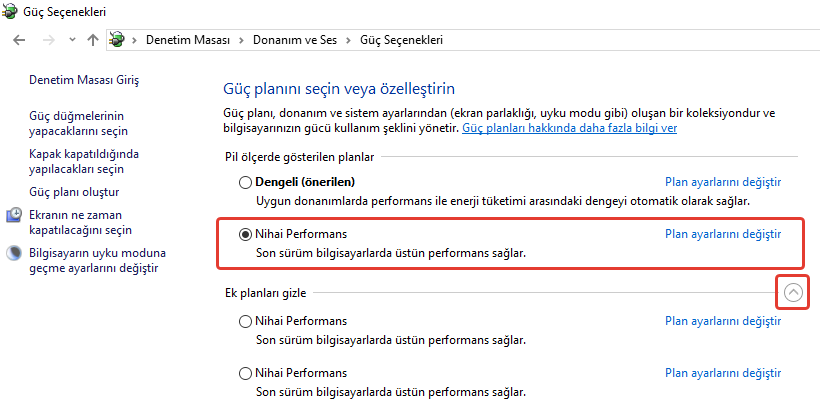
Task: Click Plan ayarlarını değiştir for Dengeli plan
Action: click(x=722, y=182)
